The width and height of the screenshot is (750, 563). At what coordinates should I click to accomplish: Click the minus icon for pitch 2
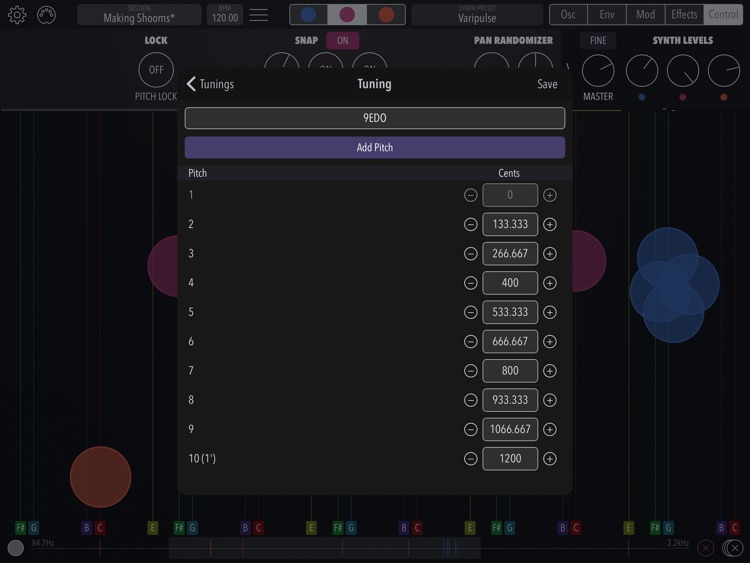pyautogui.click(x=471, y=224)
